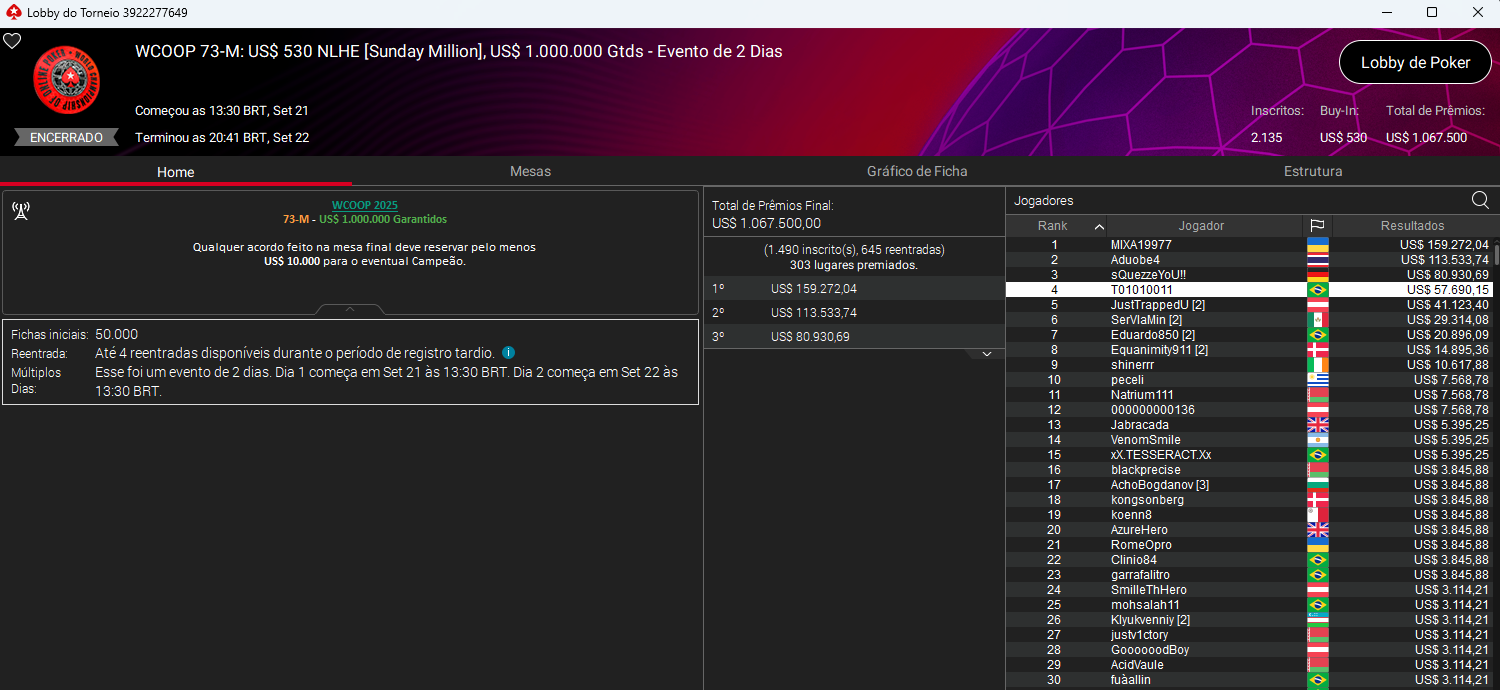
Task: Click the Lobby de Poker button
Action: (1415, 62)
